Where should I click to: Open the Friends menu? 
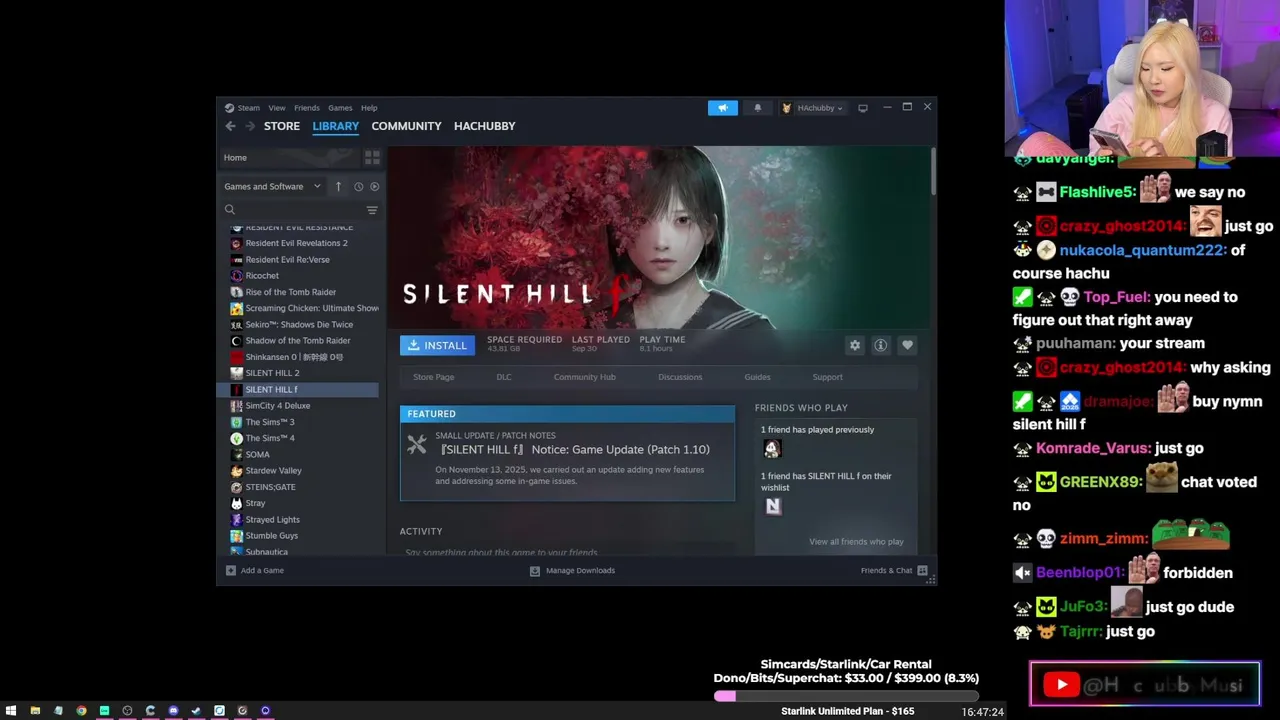tap(307, 108)
